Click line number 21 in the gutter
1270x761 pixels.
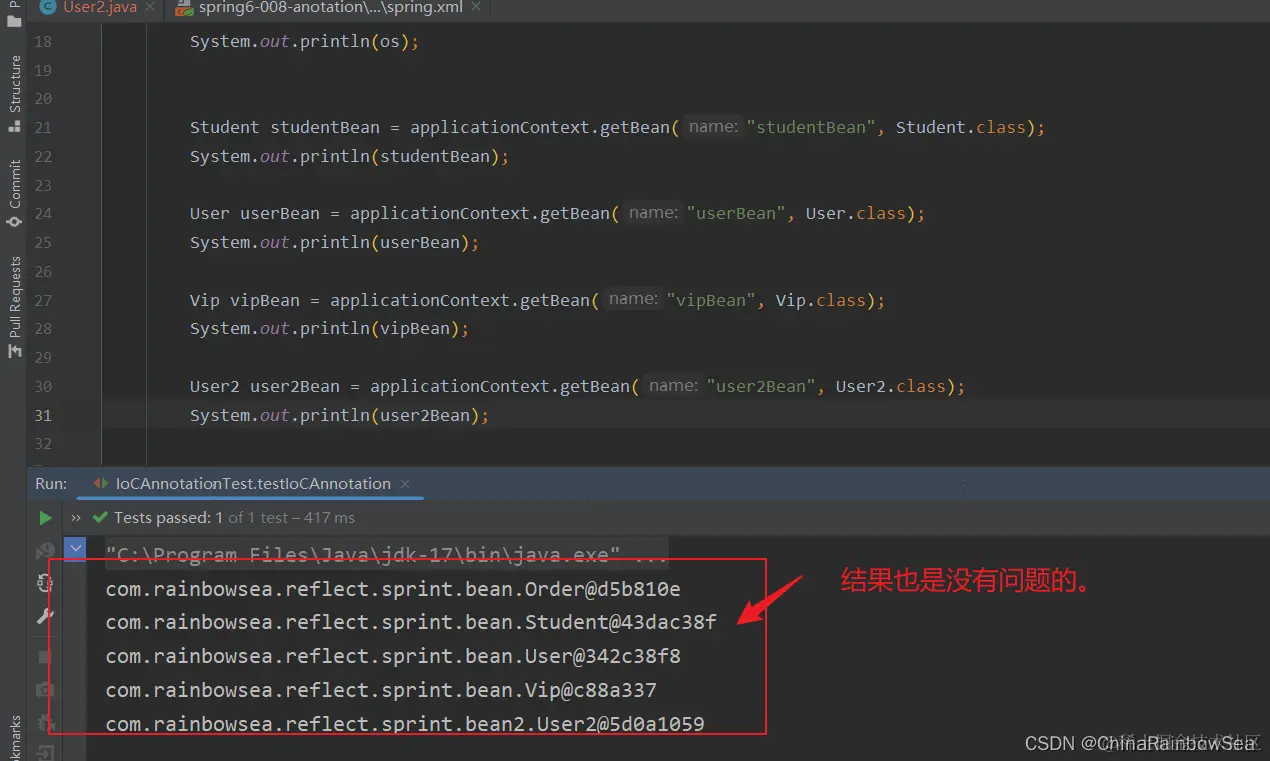43,128
